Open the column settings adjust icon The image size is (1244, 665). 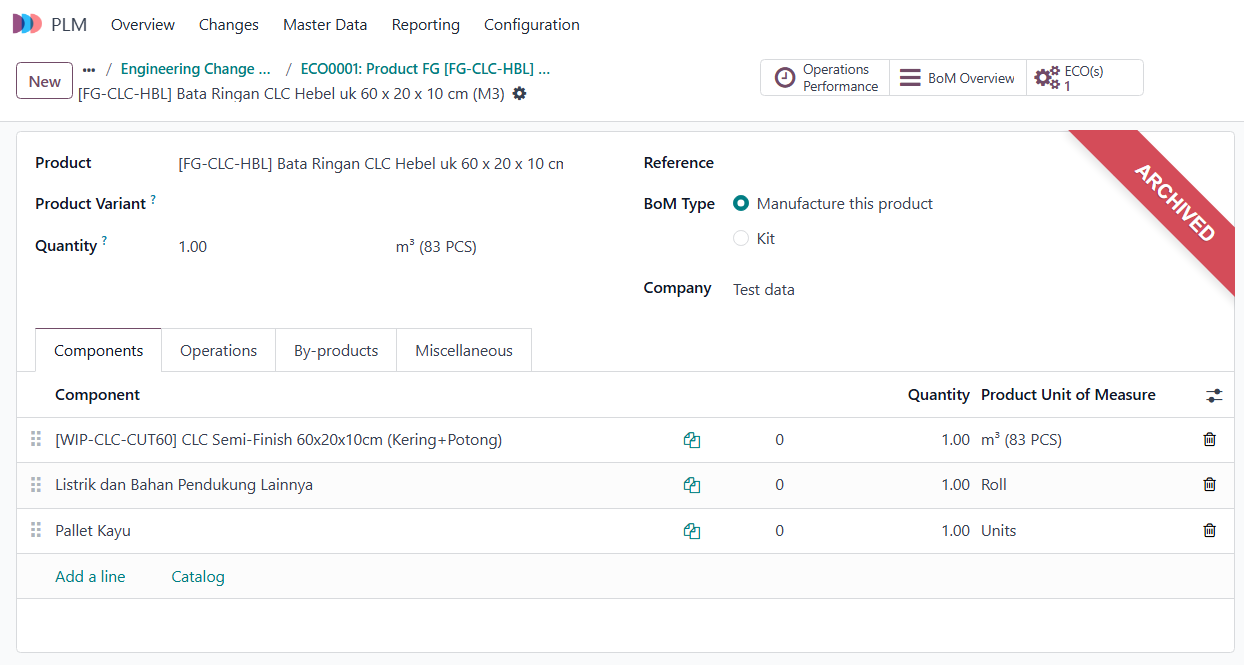pos(1214,396)
